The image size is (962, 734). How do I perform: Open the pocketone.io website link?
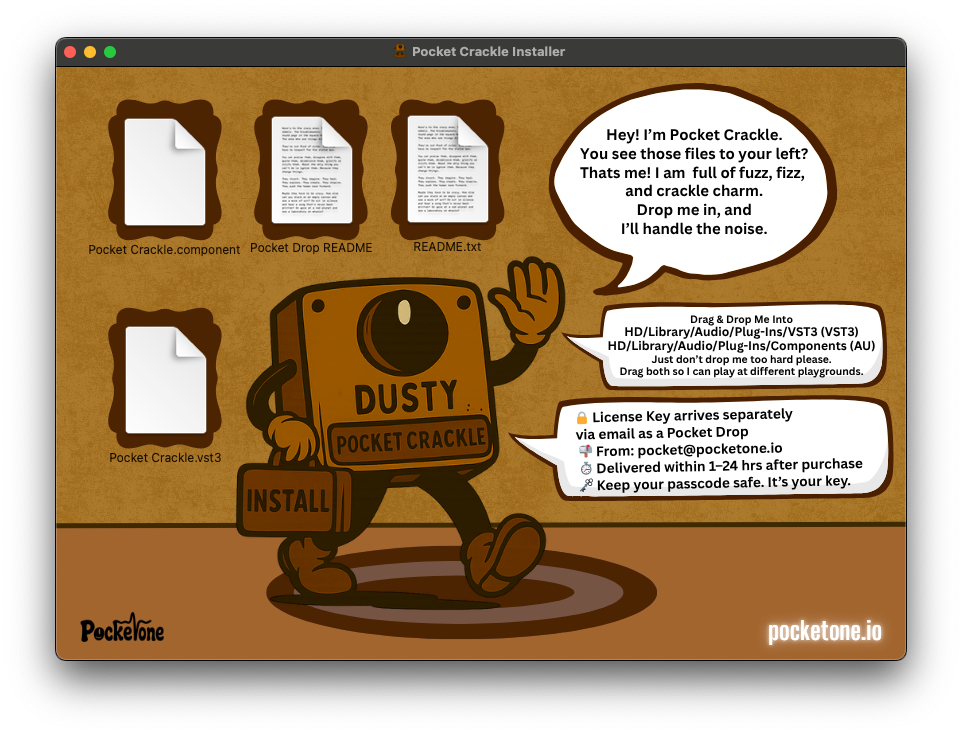[825, 632]
